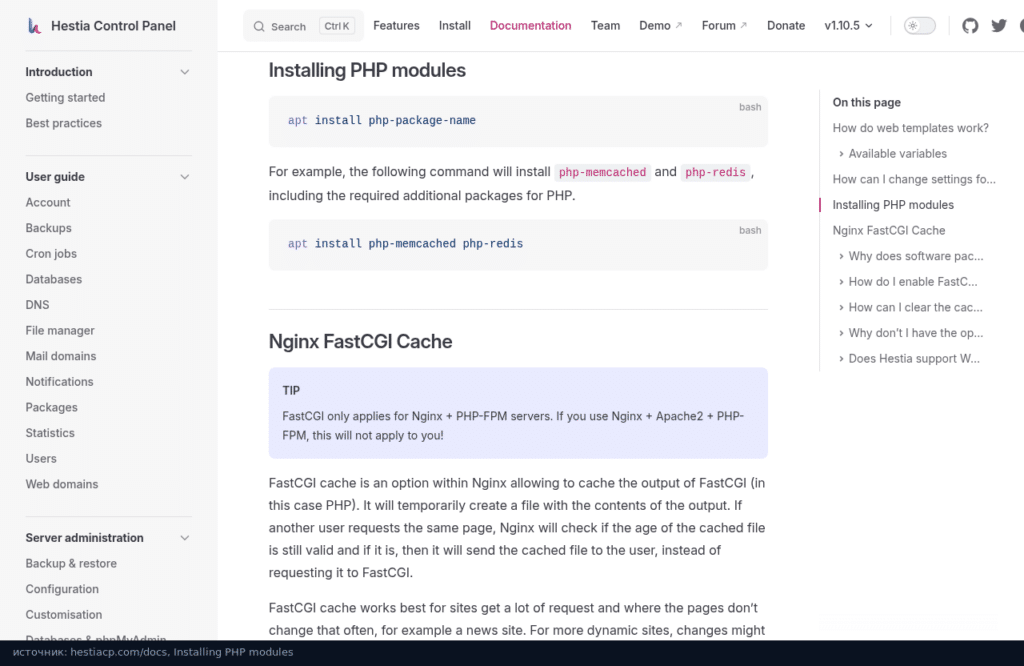Click the chevron beside 'How can I clear the cac...'
Screen dimensions: 1024x666
[x=841, y=308]
